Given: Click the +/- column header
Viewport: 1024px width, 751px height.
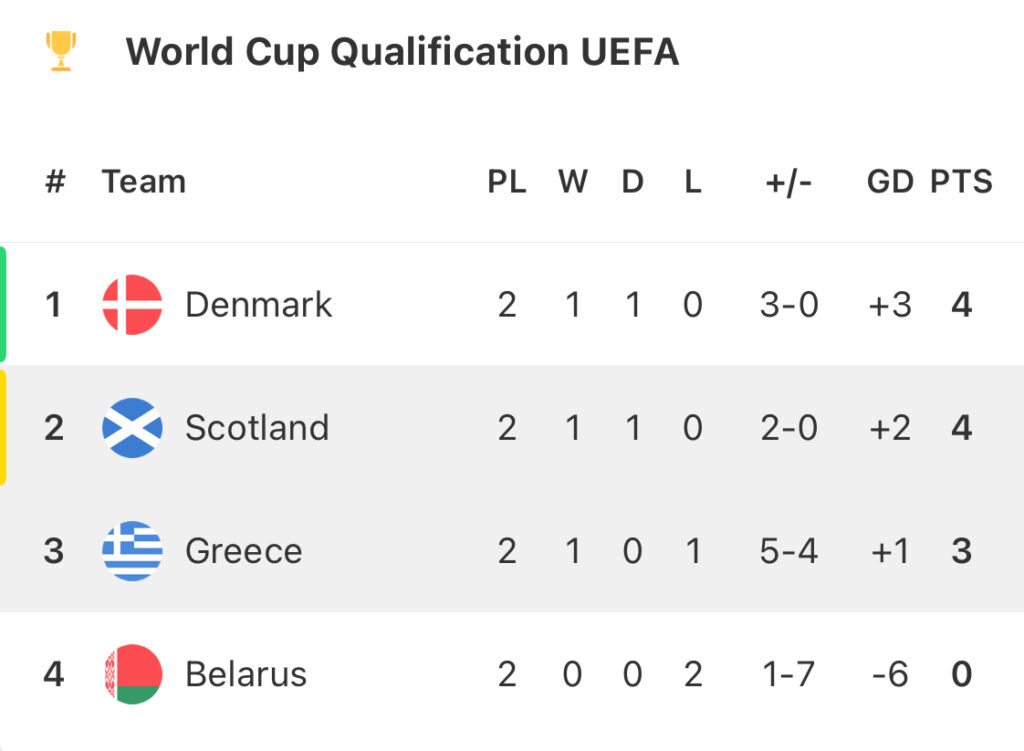Looking at the screenshot, I should pos(789,182).
